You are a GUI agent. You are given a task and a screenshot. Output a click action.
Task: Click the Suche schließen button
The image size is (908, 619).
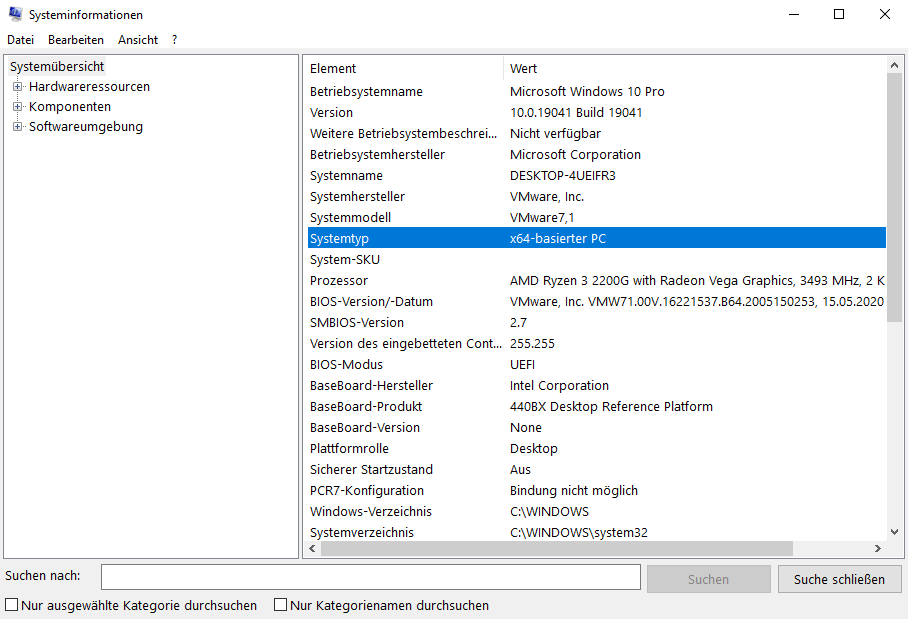pos(839,579)
